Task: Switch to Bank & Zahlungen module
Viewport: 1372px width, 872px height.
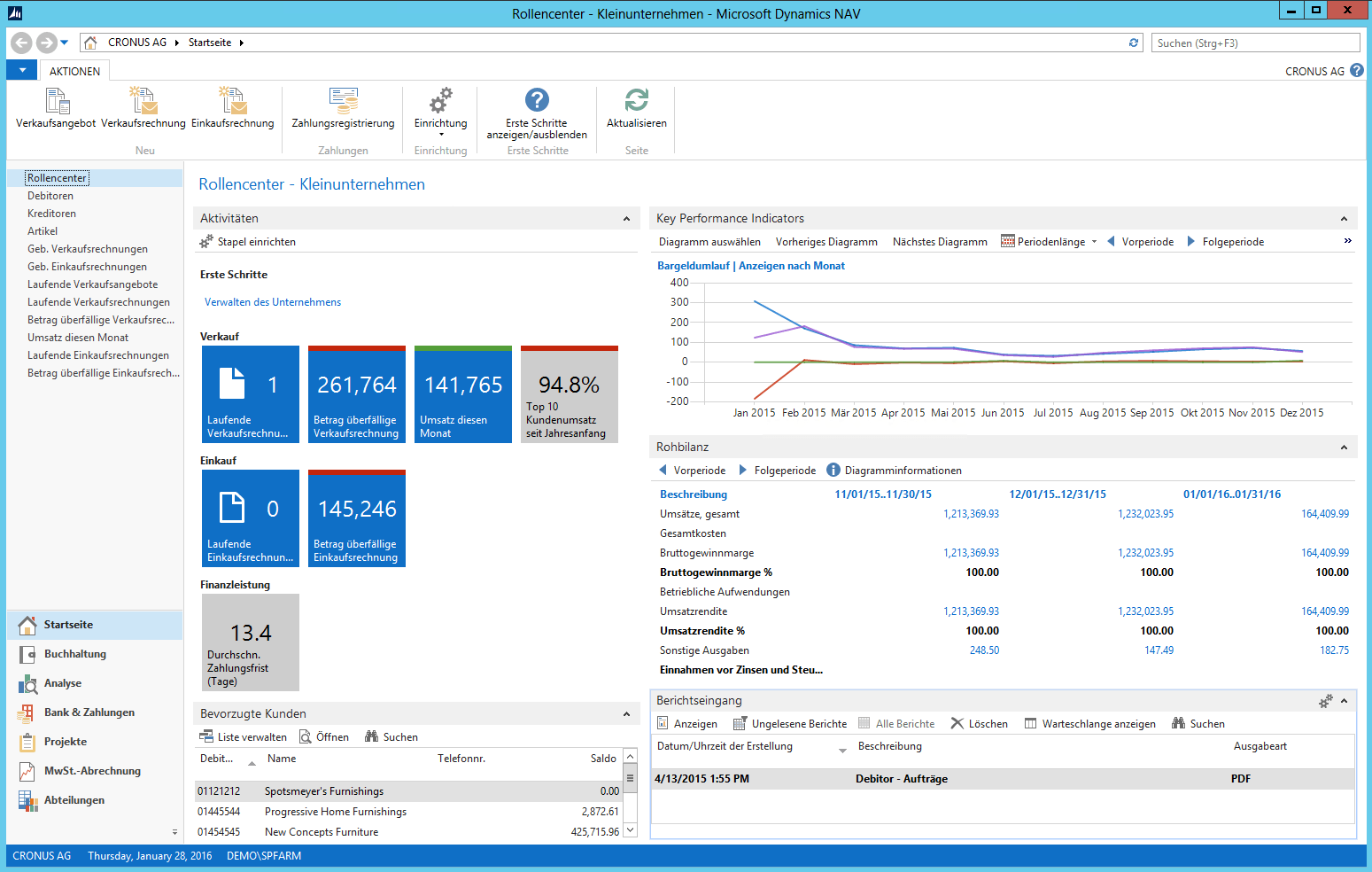Action: pos(95,712)
